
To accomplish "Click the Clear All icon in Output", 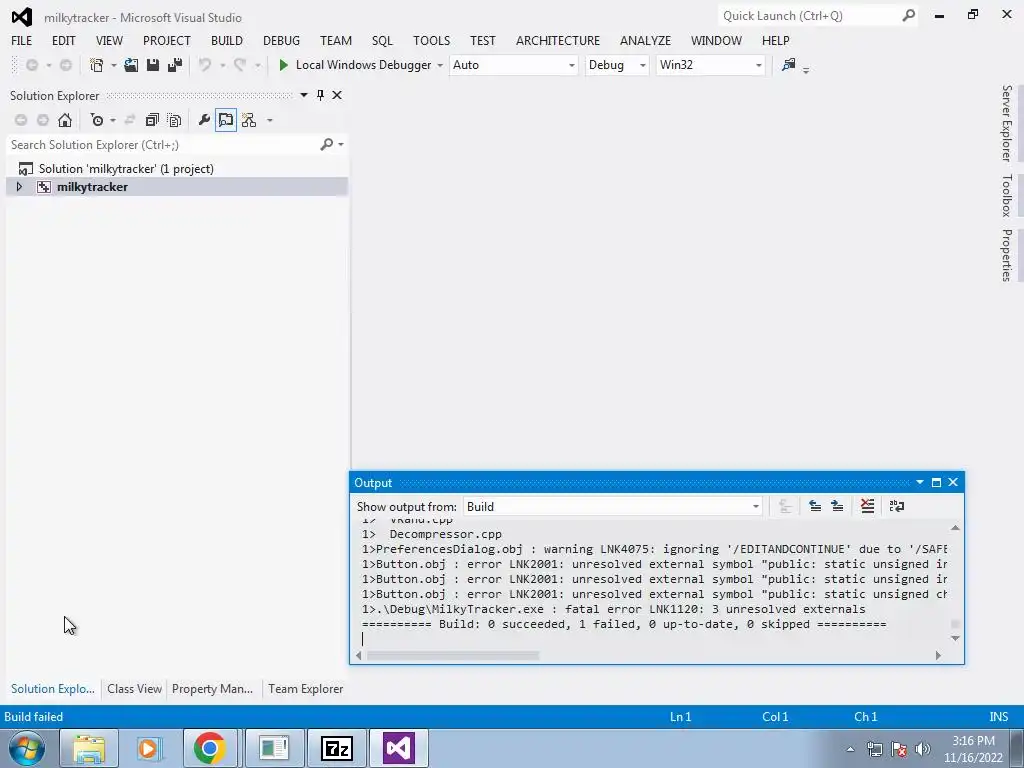I will 867,506.
